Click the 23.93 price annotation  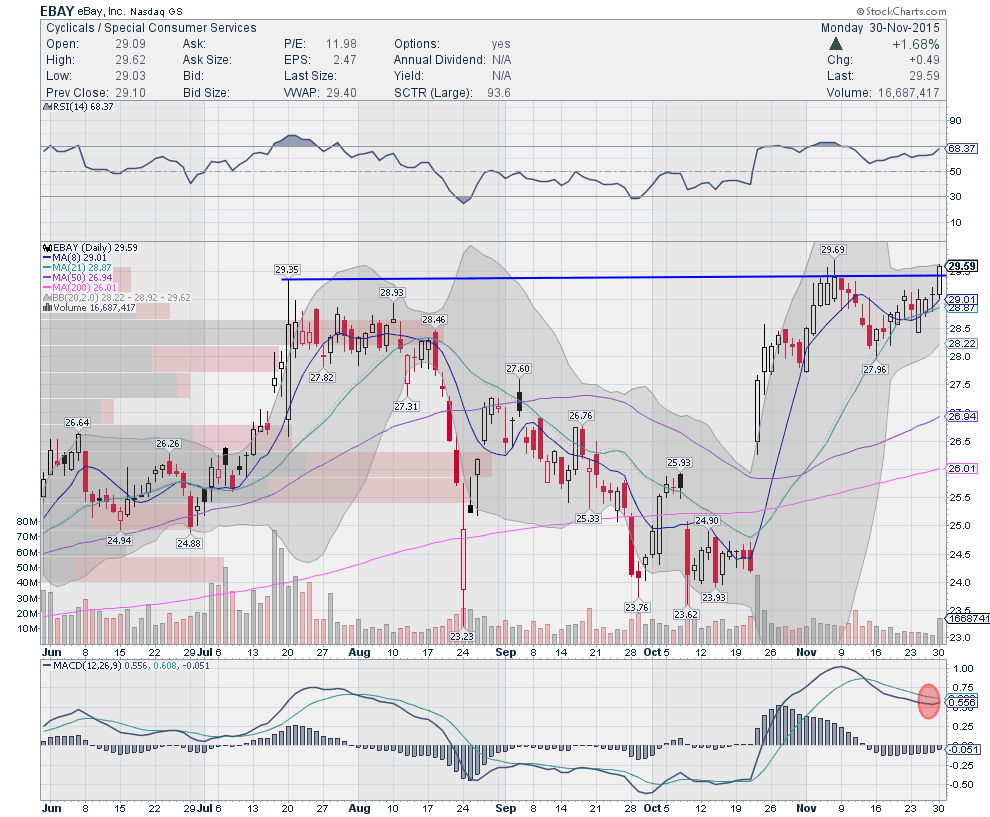[x=713, y=597]
